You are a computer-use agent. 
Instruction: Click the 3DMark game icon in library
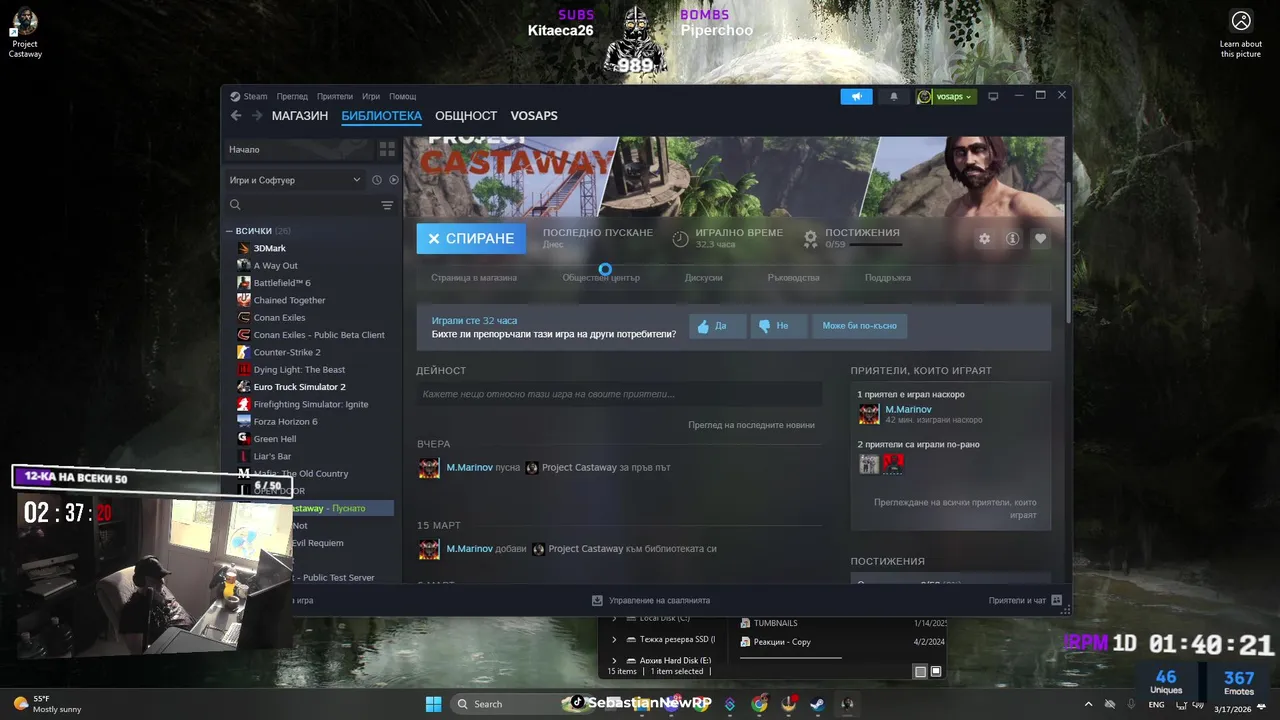click(x=244, y=248)
